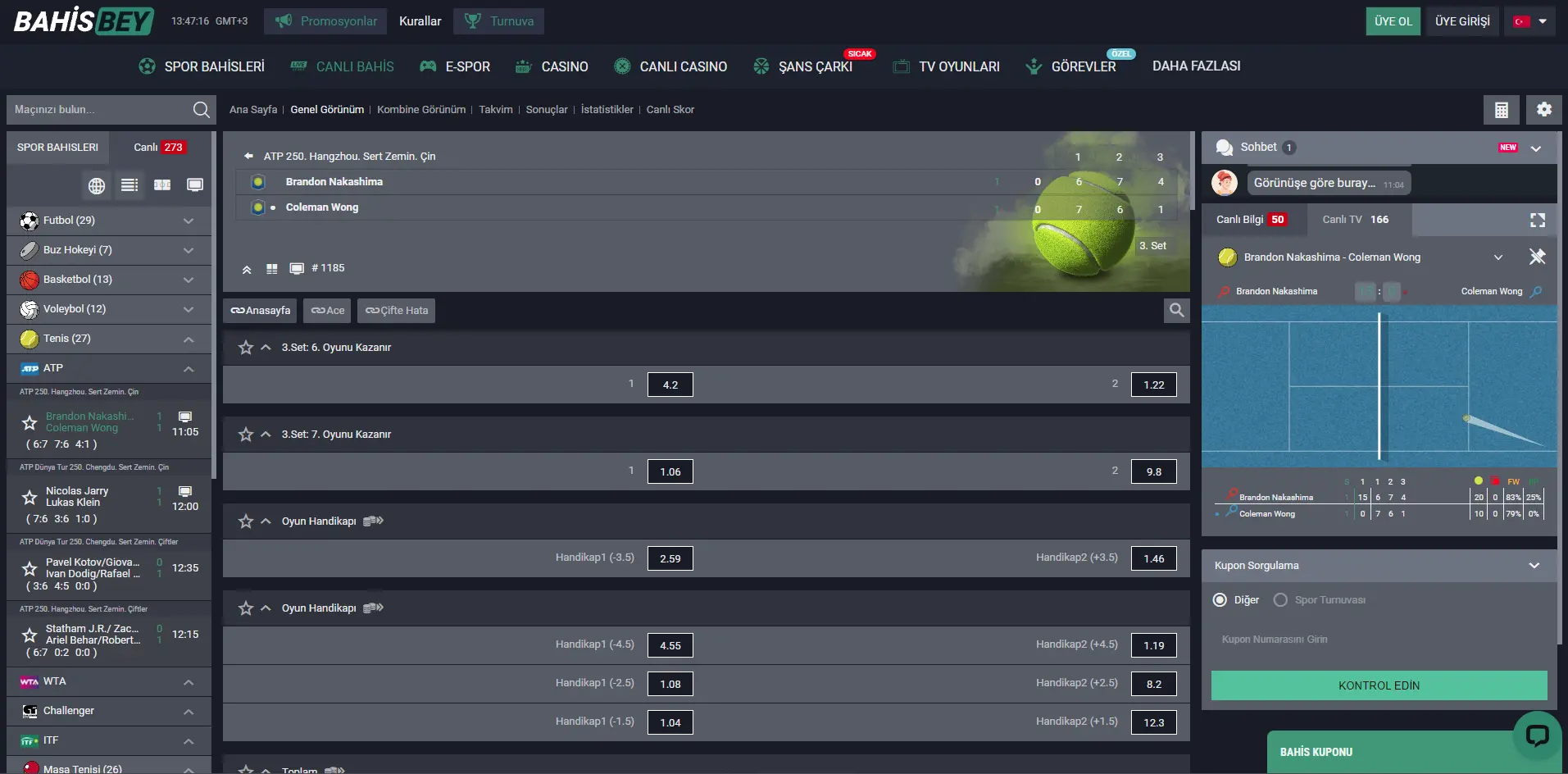Image resolution: width=1568 pixels, height=774 pixels.
Task: Favorite the 3.Set: 7. Oyunu Kazanır market
Action: [x=246, y=435]
